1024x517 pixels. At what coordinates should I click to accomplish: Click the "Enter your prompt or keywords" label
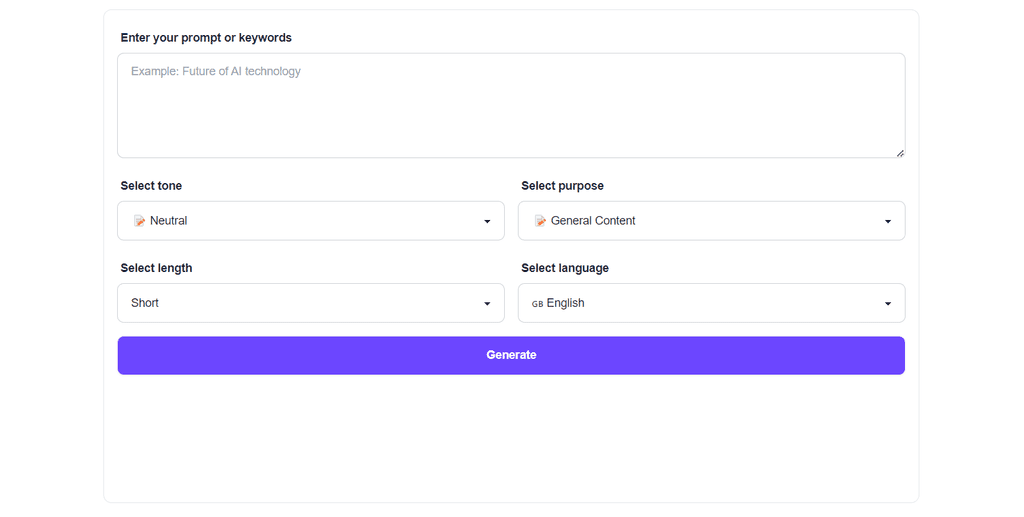point(206,38)
